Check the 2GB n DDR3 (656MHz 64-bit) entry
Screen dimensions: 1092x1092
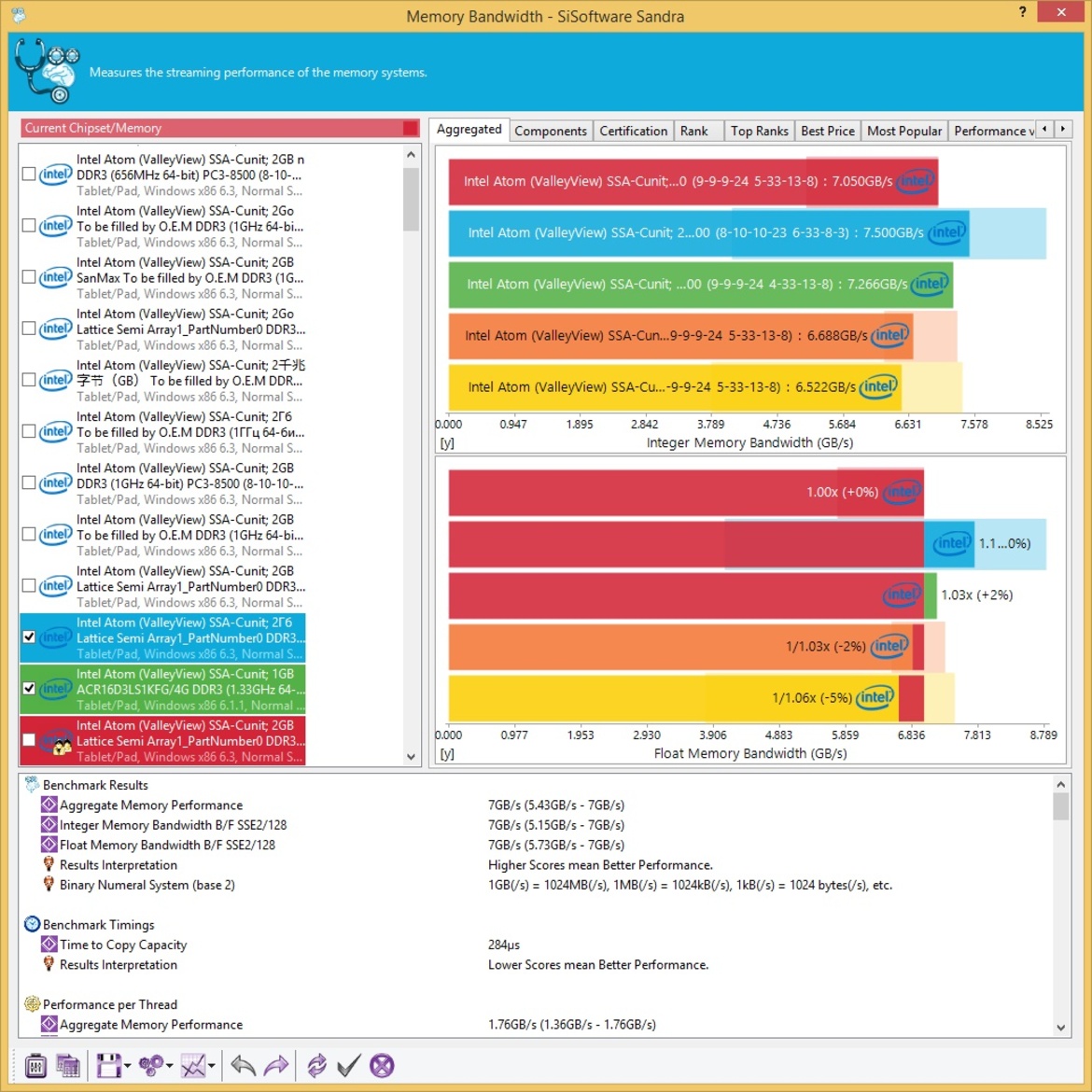click(29, 175)
